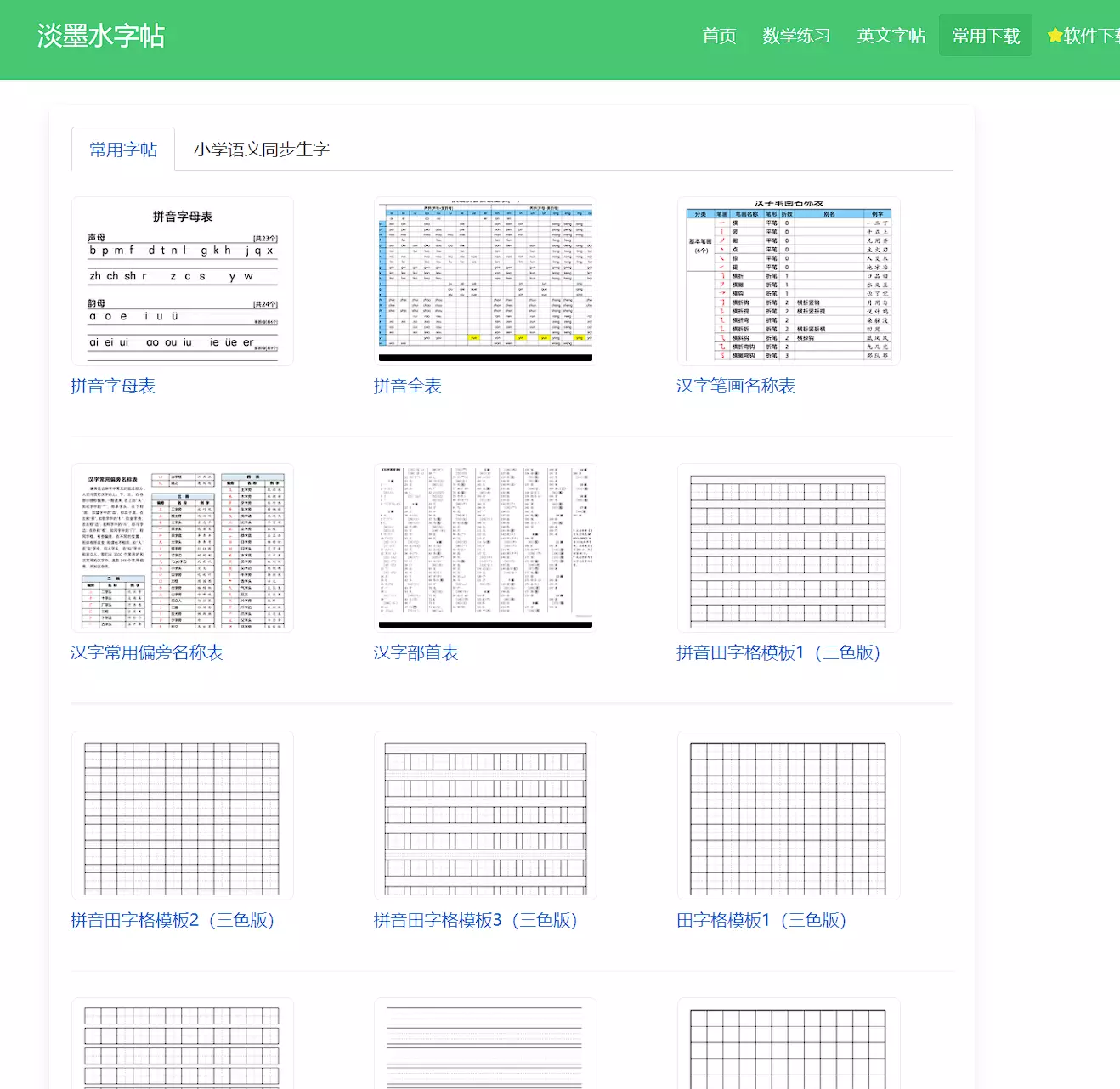Click the 拼音田字格模板3（三色版） link

(476, 920)
